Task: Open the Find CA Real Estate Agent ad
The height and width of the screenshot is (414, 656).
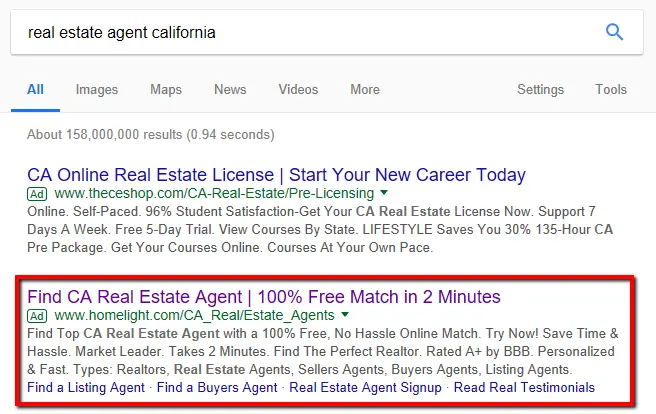Action: [x=264, y=297]
